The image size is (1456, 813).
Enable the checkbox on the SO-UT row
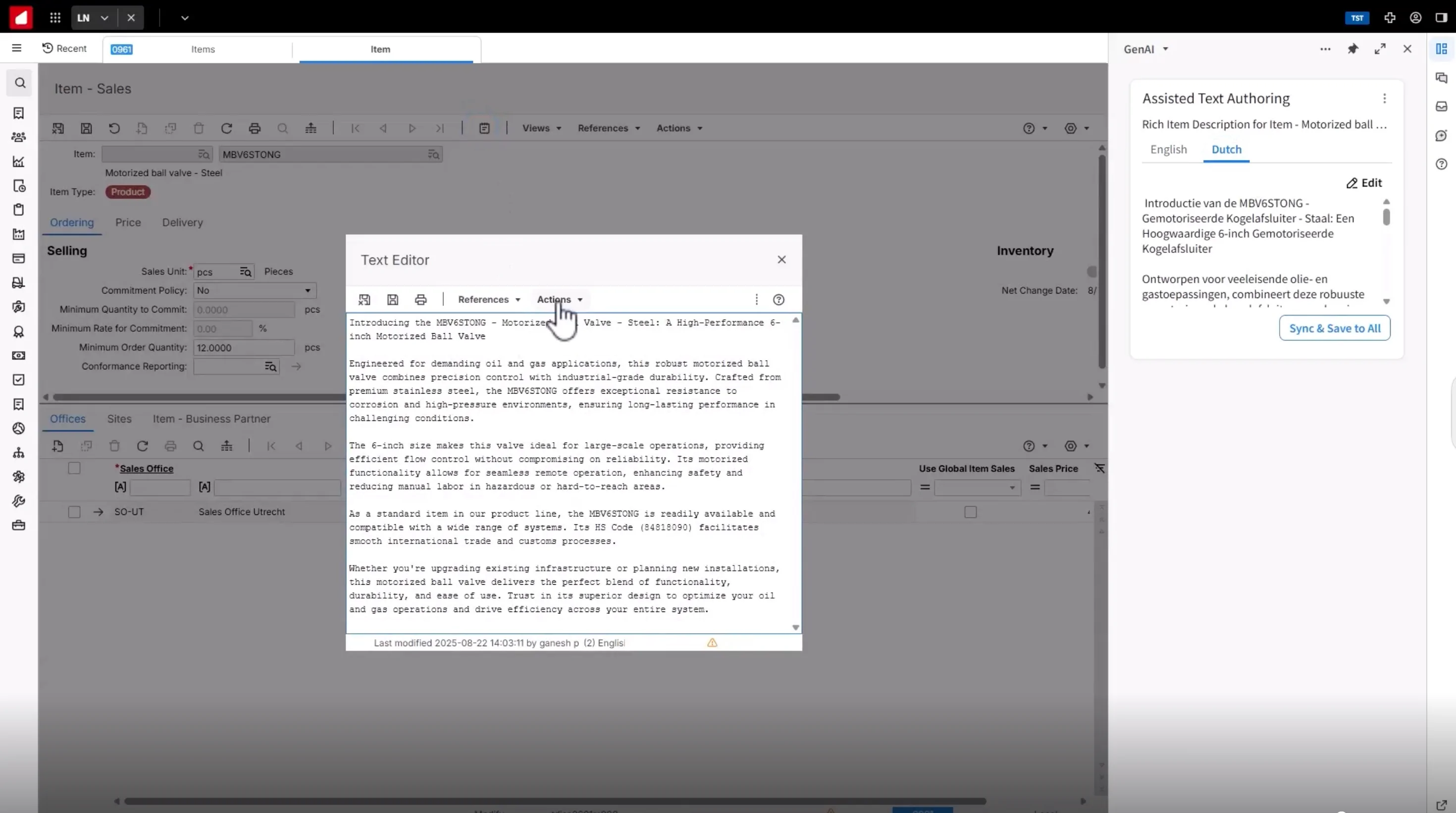click(74, 512)
